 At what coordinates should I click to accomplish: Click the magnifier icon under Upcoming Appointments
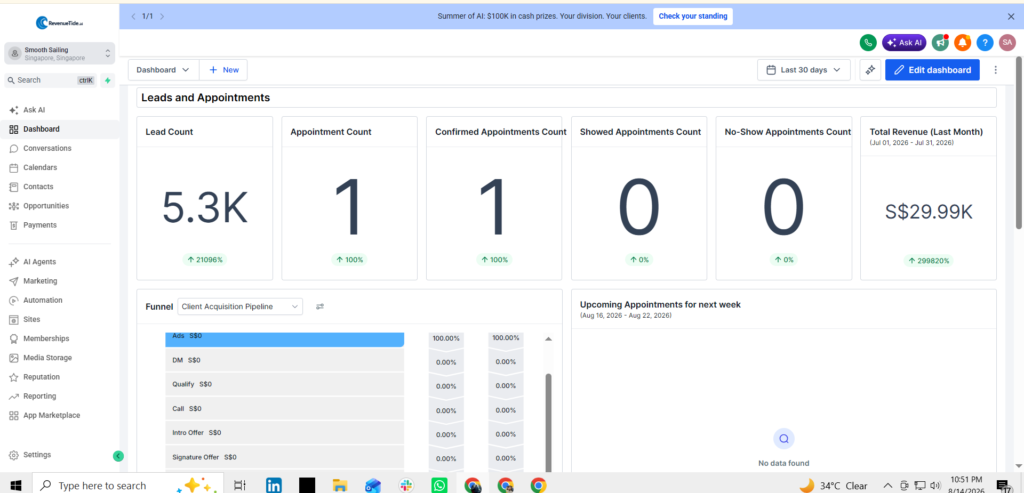point(784,439)
